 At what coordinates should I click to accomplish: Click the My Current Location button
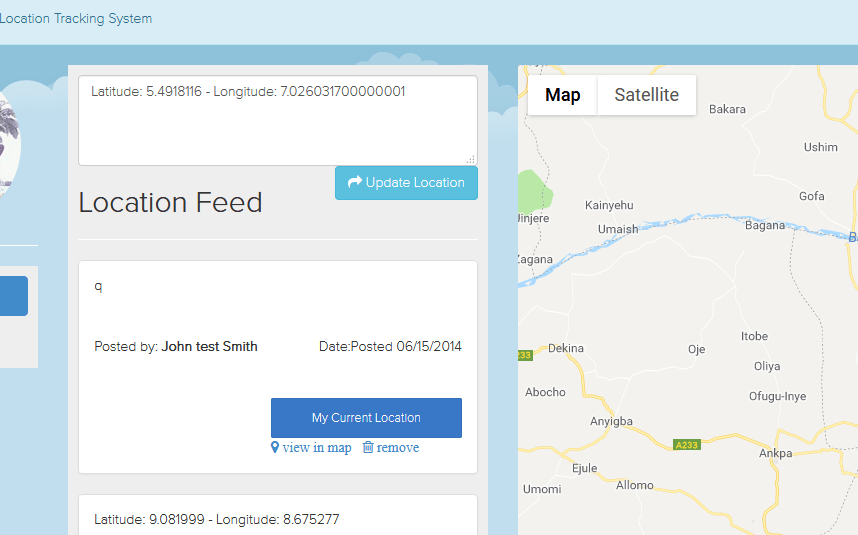coord(366,417)
